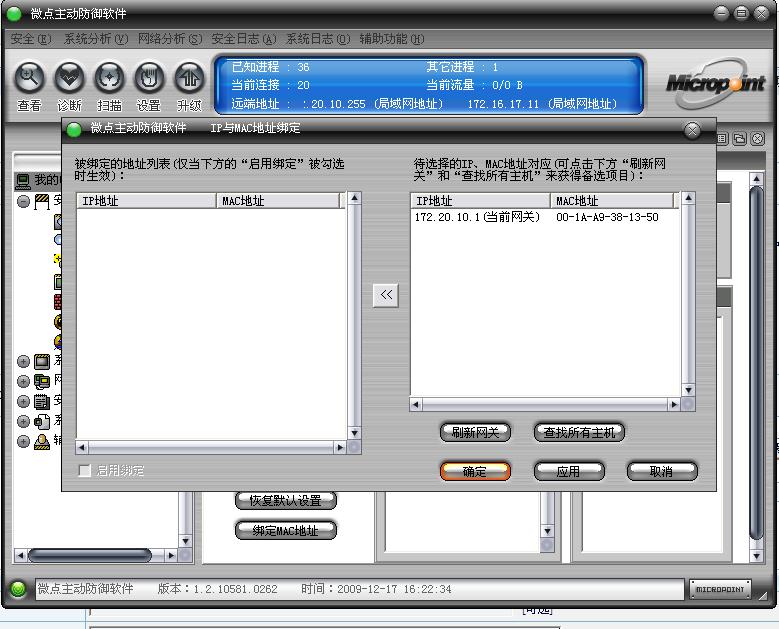This screenshot has height=629, width=779.
Task: Click the 已知进程: 36 info text
Action: point(270,67)
